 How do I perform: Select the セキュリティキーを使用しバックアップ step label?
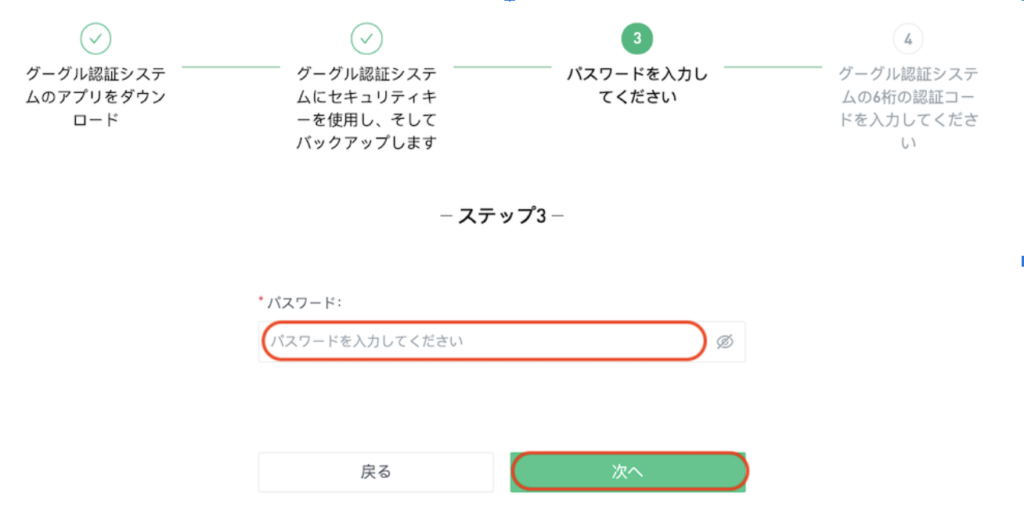click(x=366, y=108)
